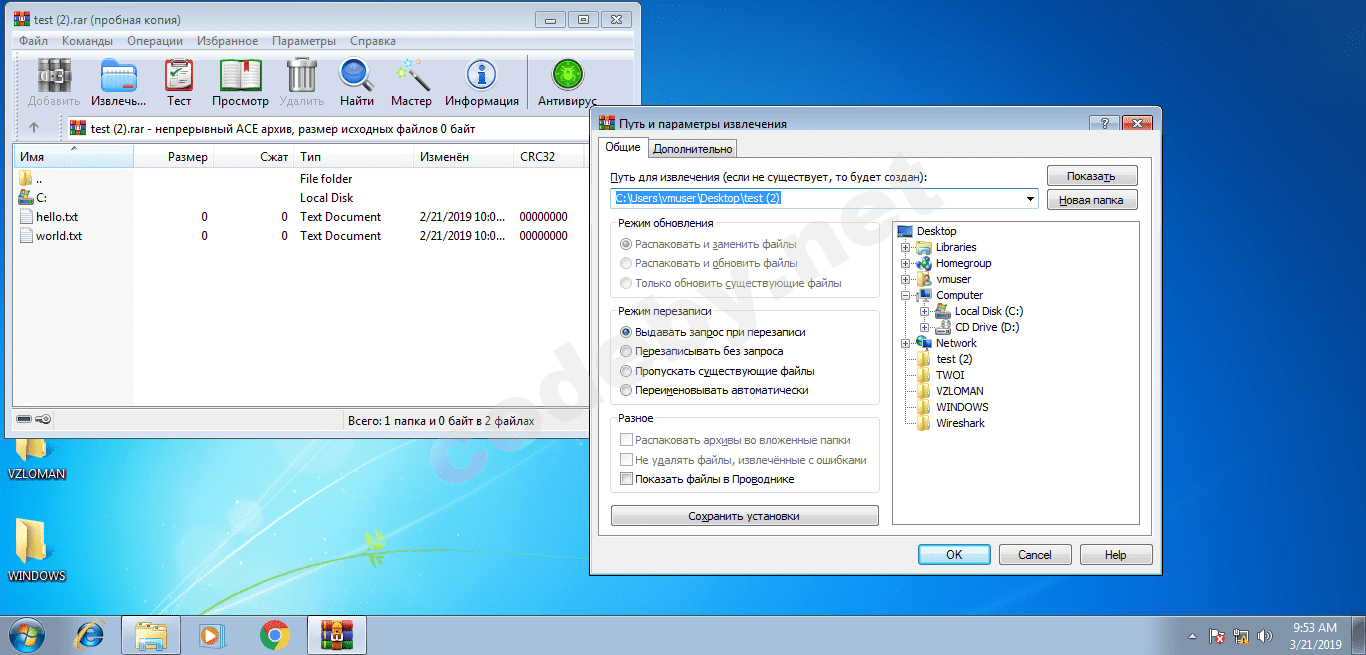The width and height of the screenshot is (1366, 655).
Task: Open the extraction path dropdown arrow
Action: (x=1030, y=199)
